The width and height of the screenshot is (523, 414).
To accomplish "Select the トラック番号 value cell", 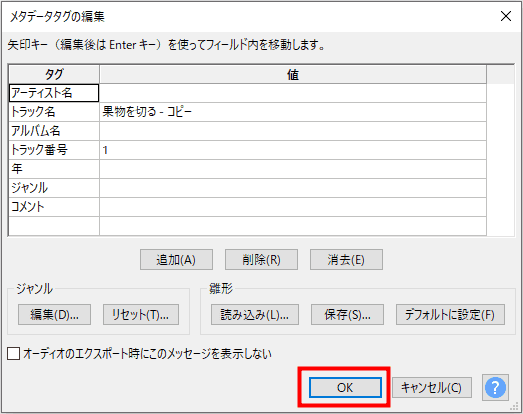I will click(293, 150).
